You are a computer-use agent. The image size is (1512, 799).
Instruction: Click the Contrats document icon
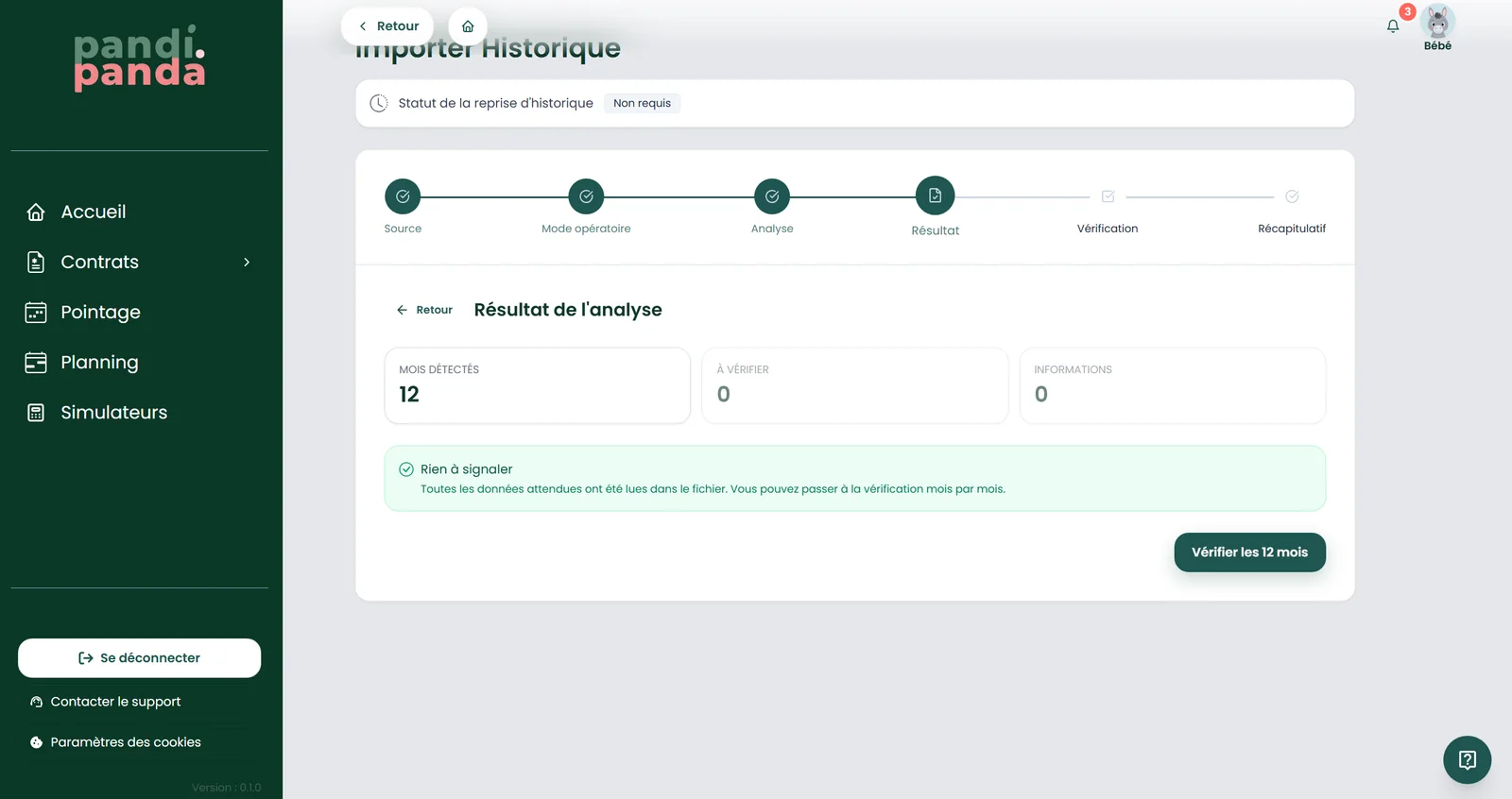[x=36, y=263]
